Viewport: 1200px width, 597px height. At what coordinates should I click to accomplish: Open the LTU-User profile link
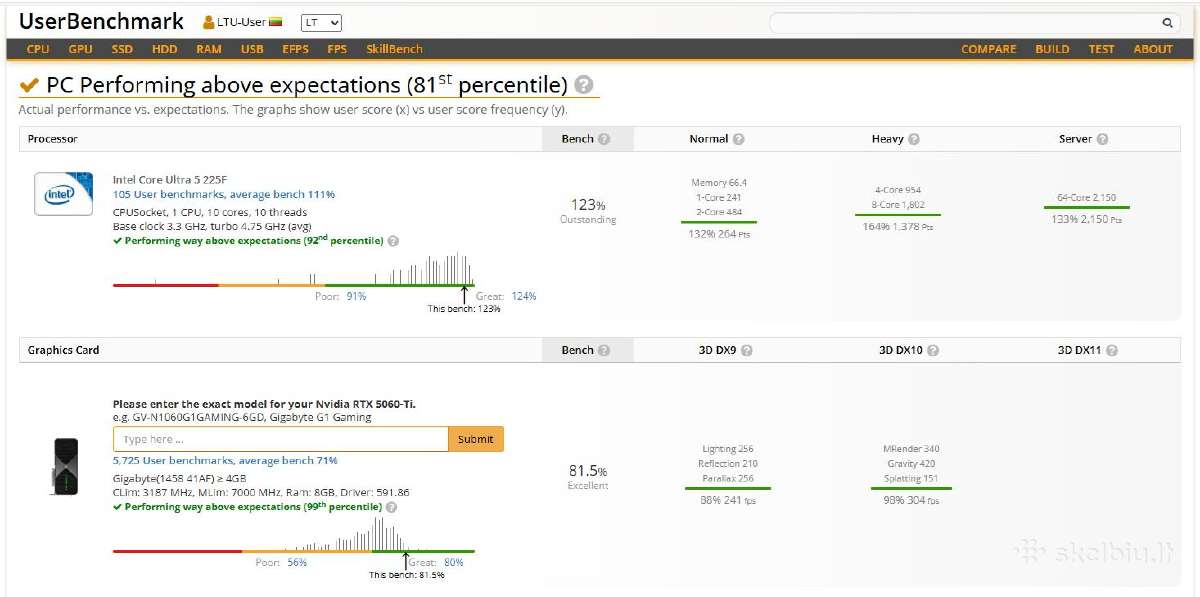242,22
